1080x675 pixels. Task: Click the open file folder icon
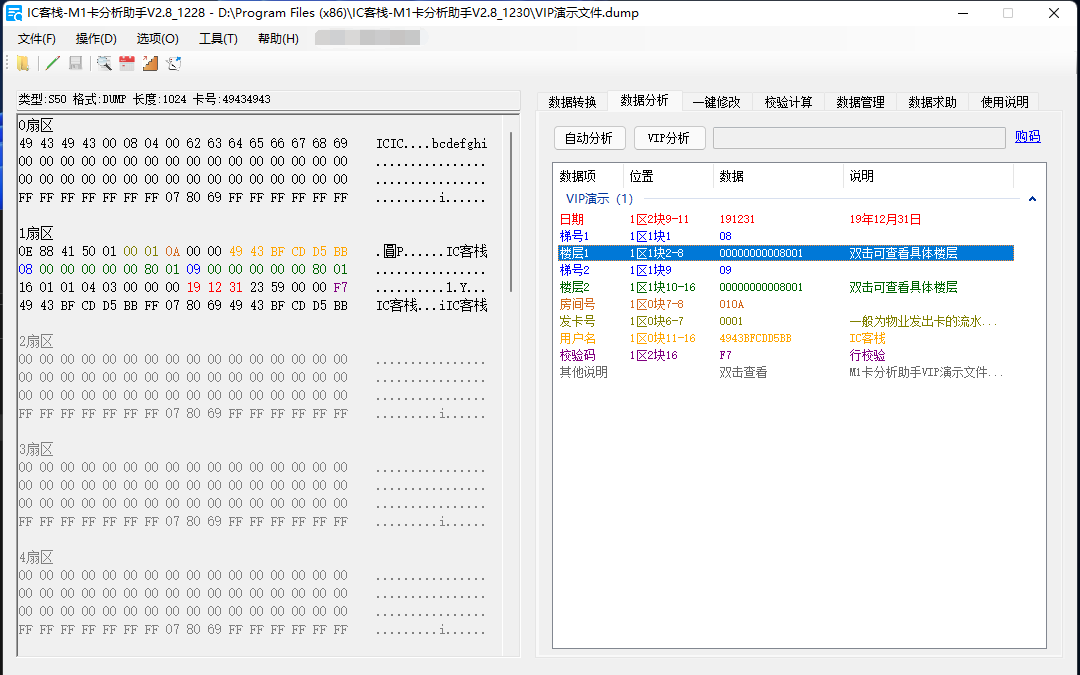tap(23, 63)
